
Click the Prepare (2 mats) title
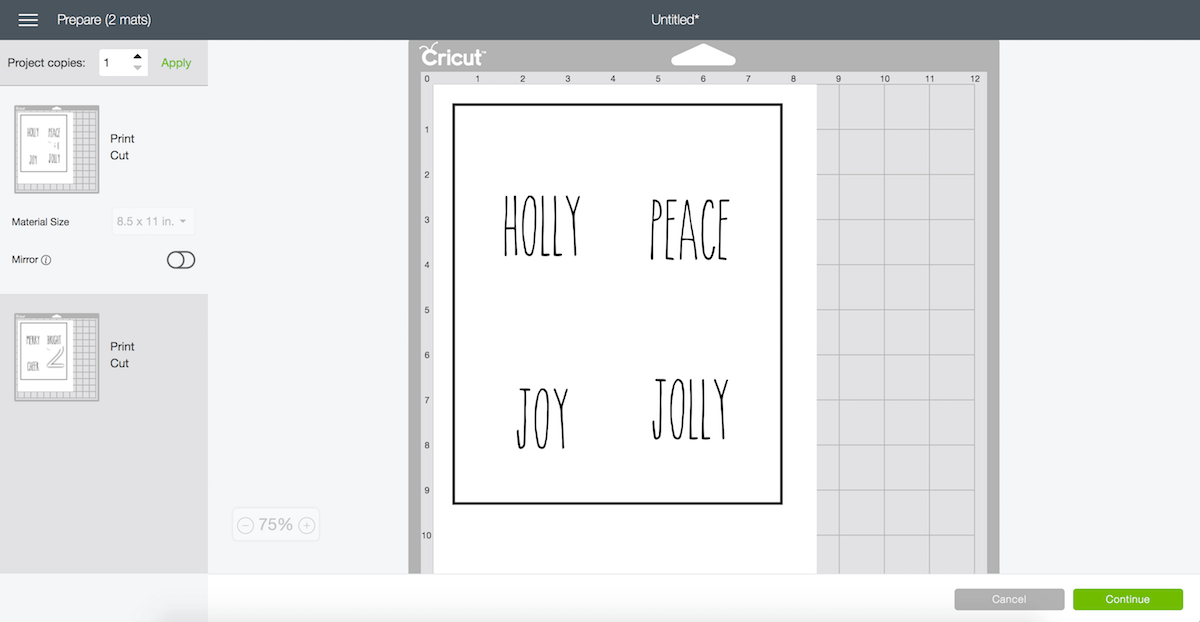pos(104,20)
